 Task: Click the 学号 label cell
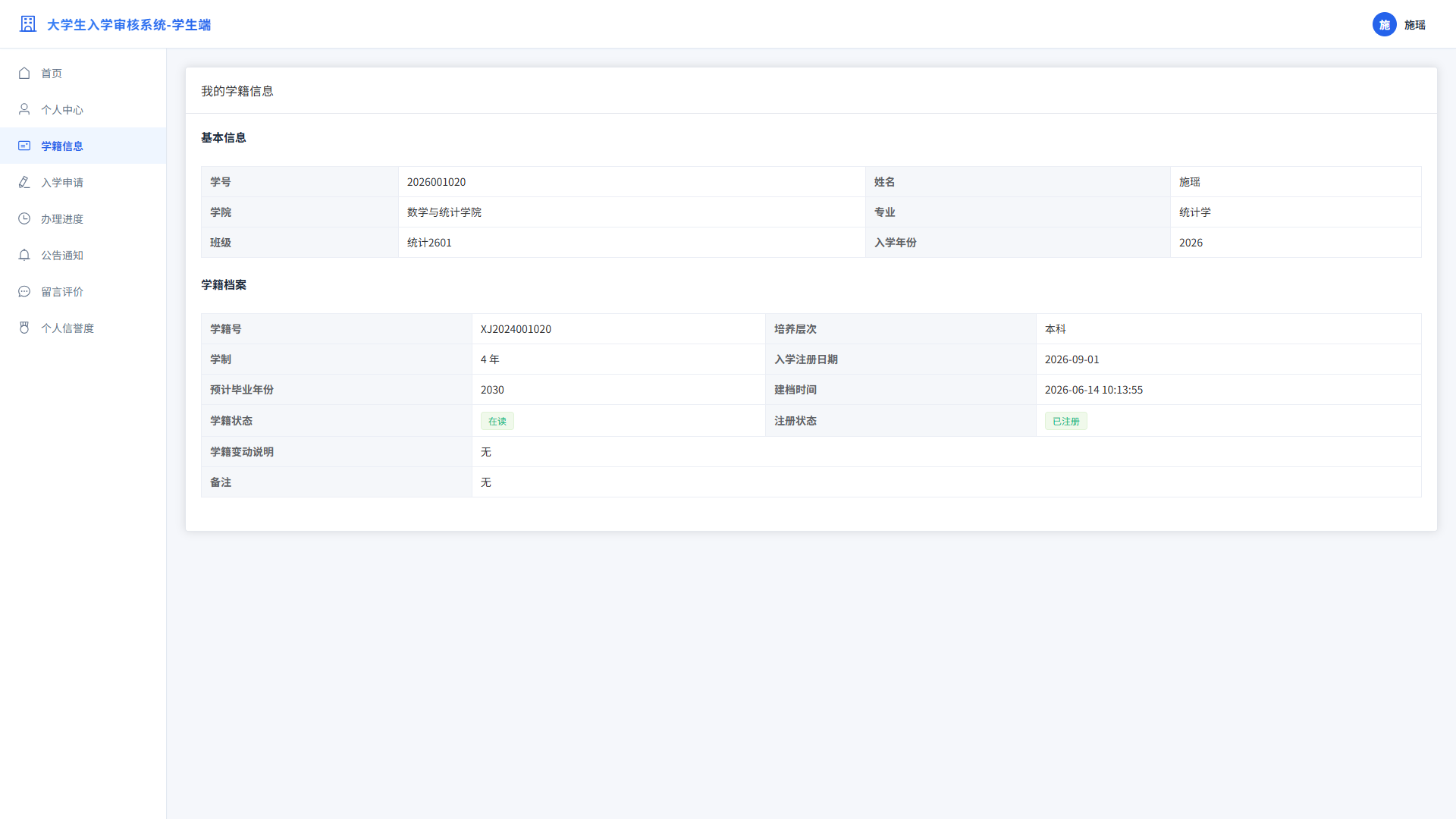[x=300, y=182]
